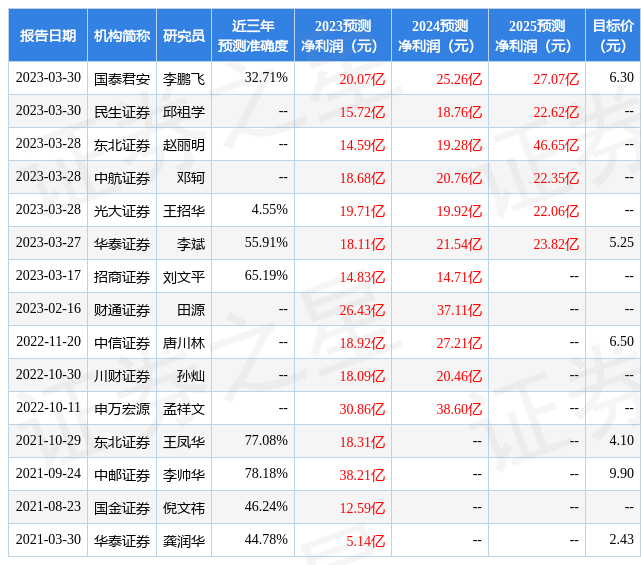This screenshot has height=565, width=641.
Task: Select the 川财证券 institution cell
Action: pos(122,376)
